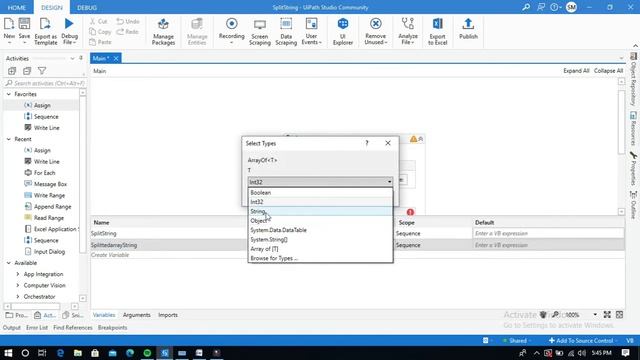The image size is (640, 360).
Task: Collapse all activities icon in Activities panel
Action: point(27,71)
